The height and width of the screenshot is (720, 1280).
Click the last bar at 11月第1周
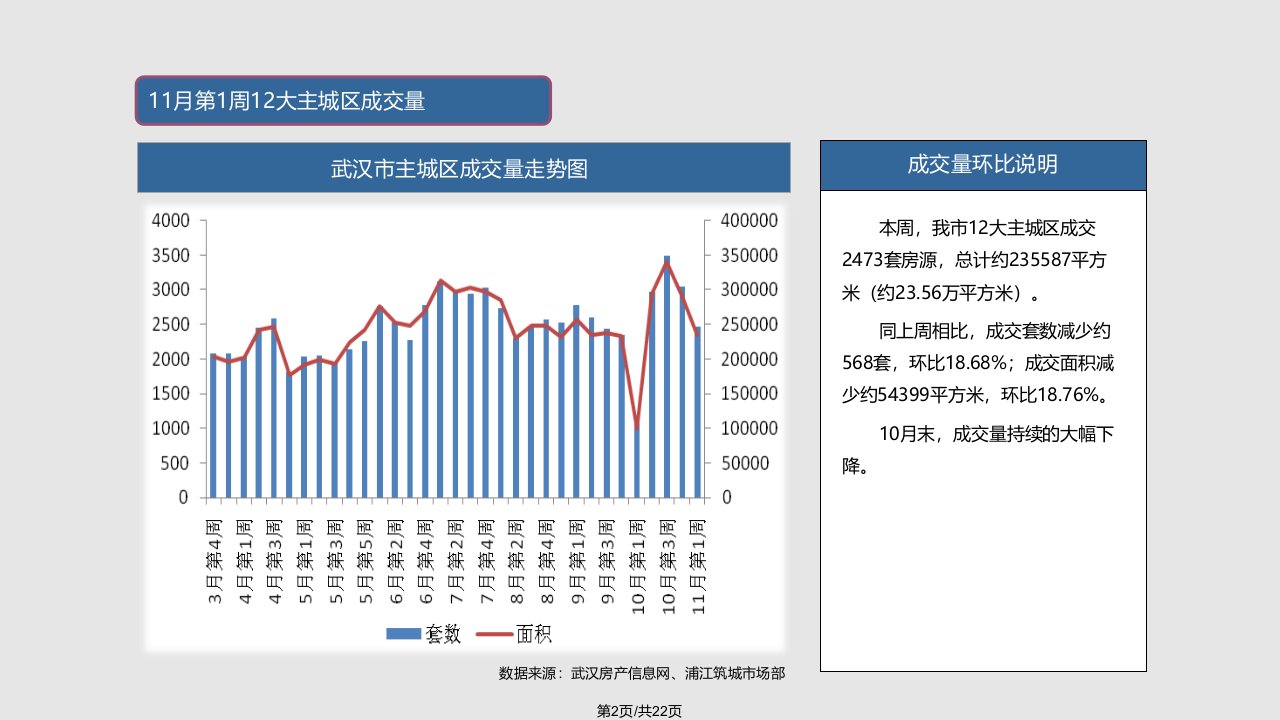[x=697, y=411]
